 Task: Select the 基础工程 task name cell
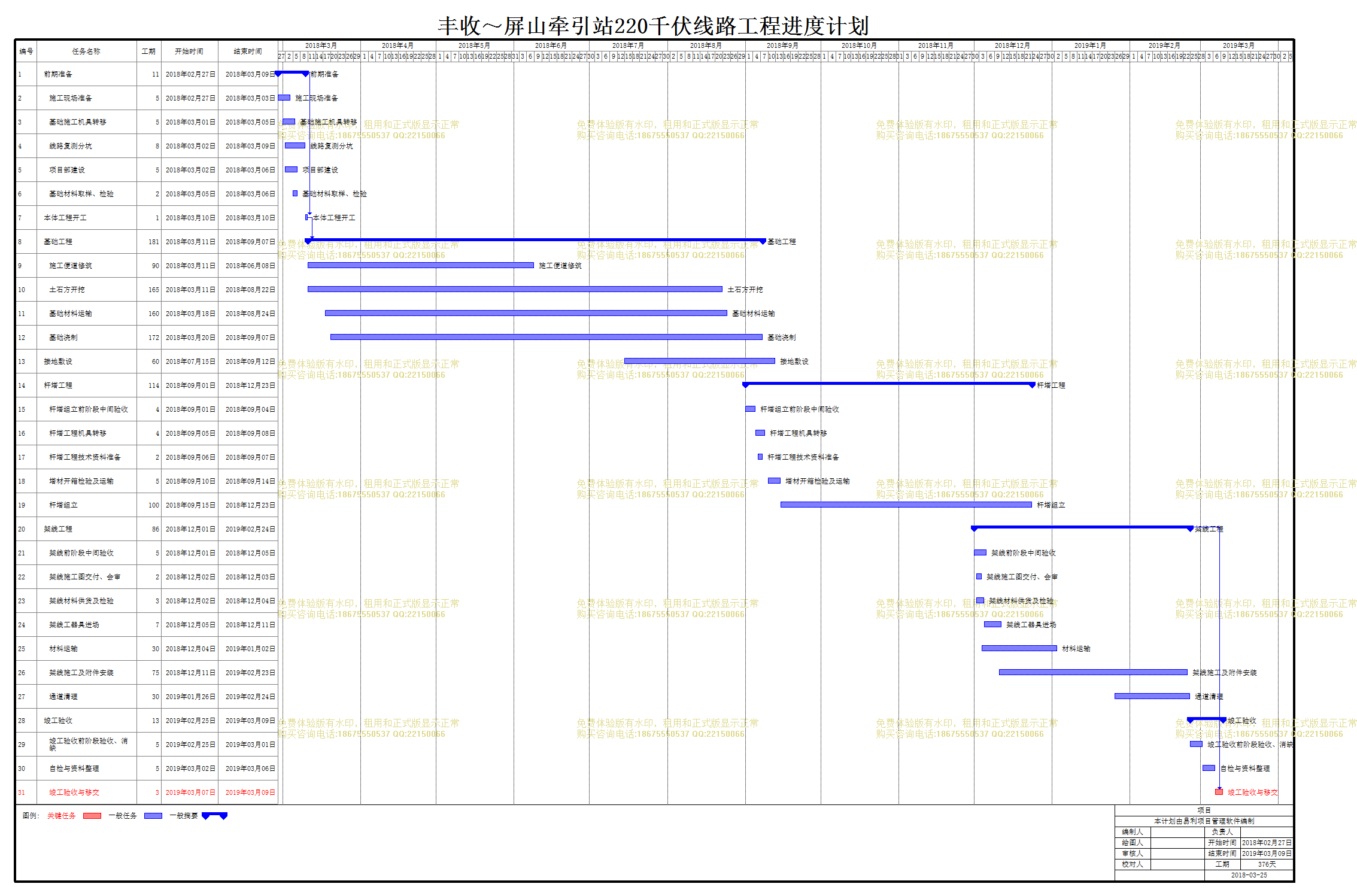[86, 242]
